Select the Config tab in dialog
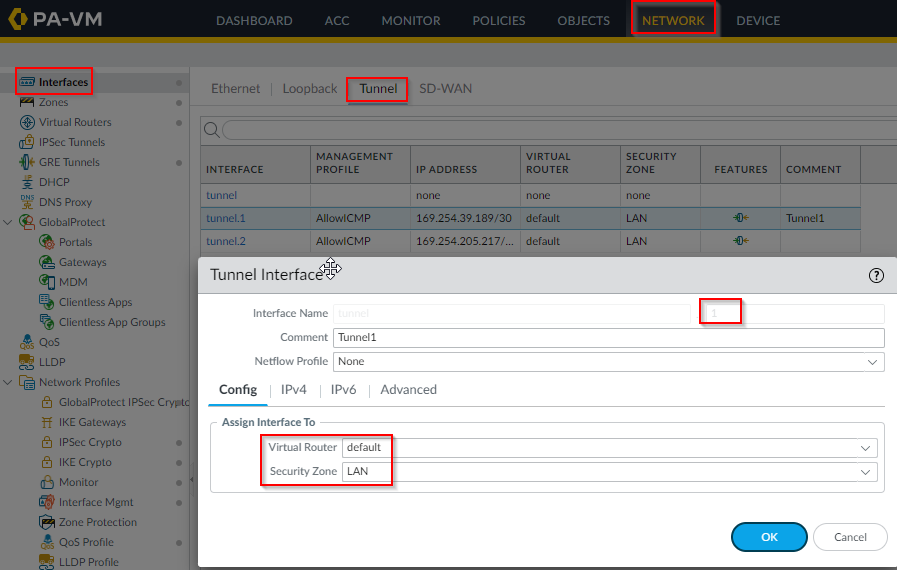This screenshot has height=570, width=897. 238,390
